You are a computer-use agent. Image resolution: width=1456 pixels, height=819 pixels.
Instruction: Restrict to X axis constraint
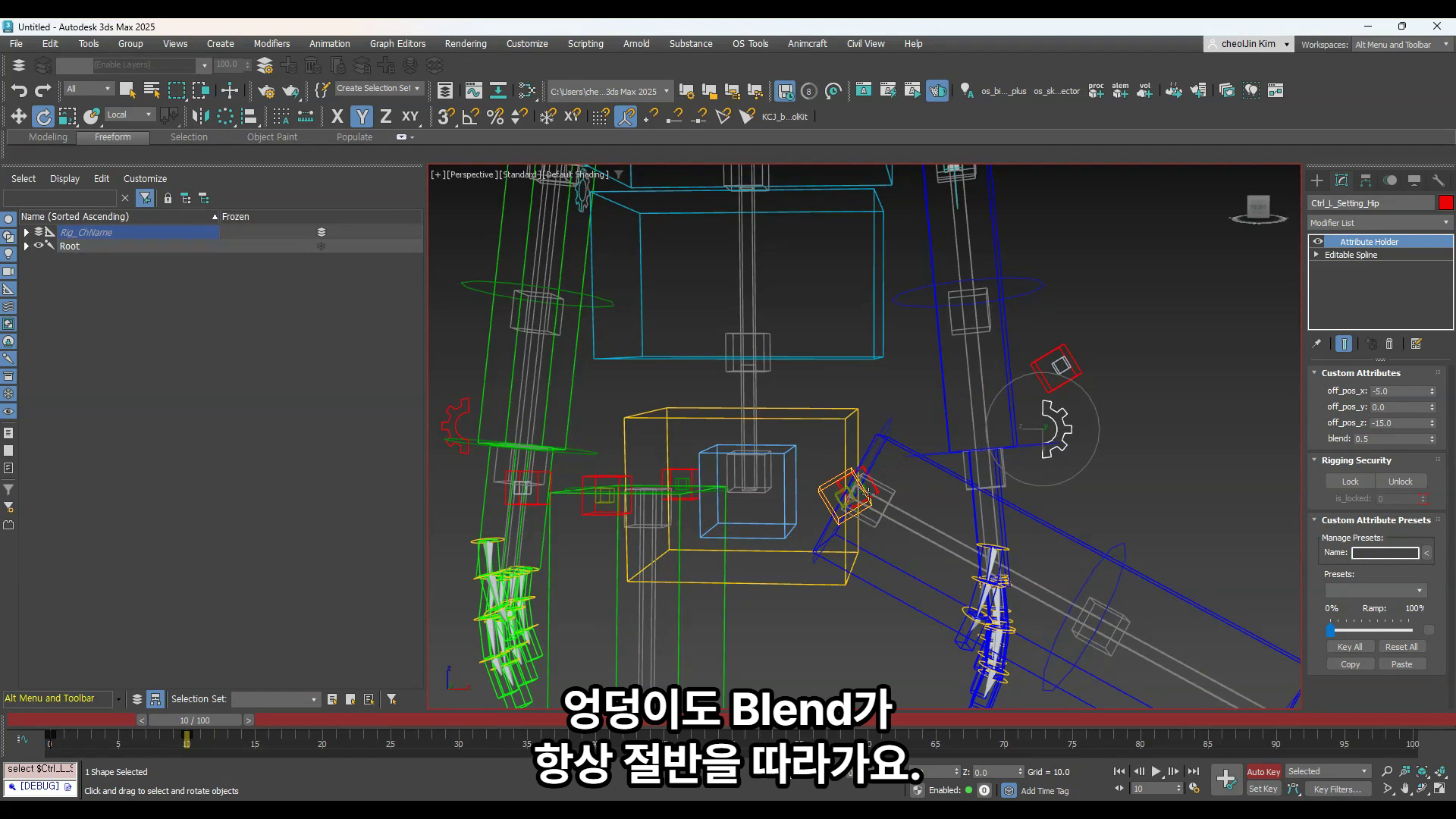[x=337, y=116]
